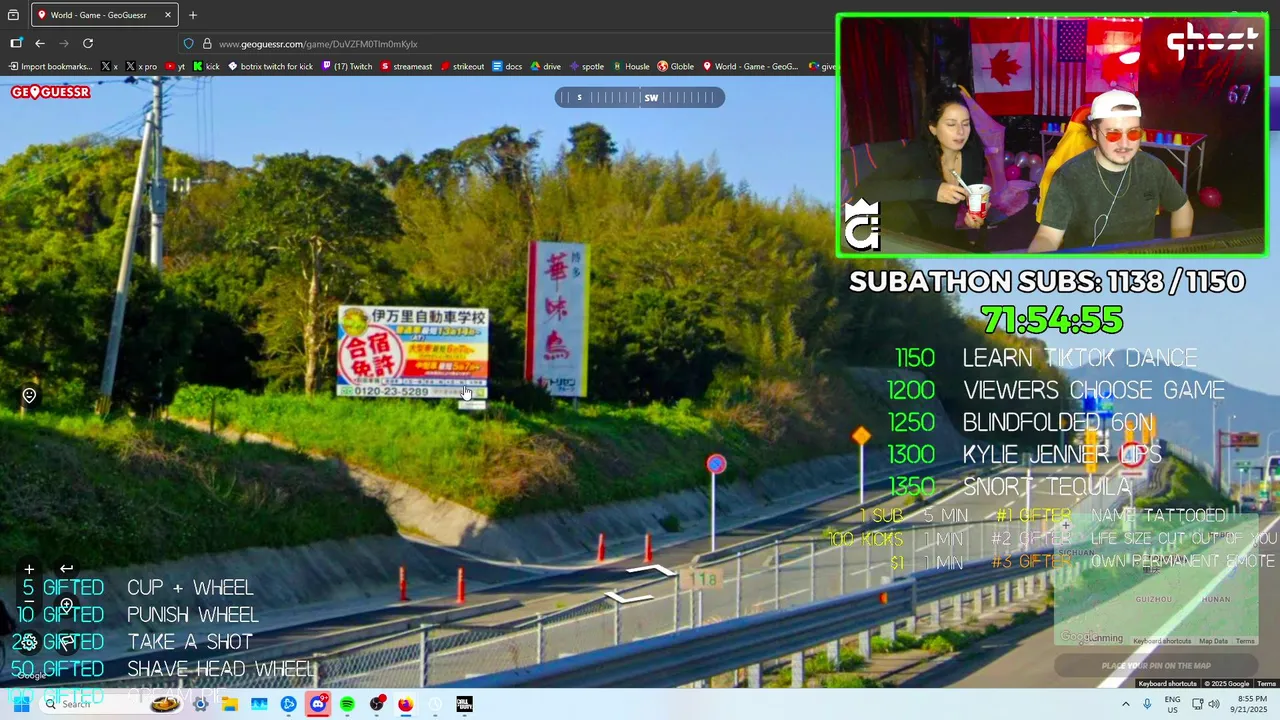Return to start location arrow icon
Viewport: 1280px width, 720px height.
point(66,568)
